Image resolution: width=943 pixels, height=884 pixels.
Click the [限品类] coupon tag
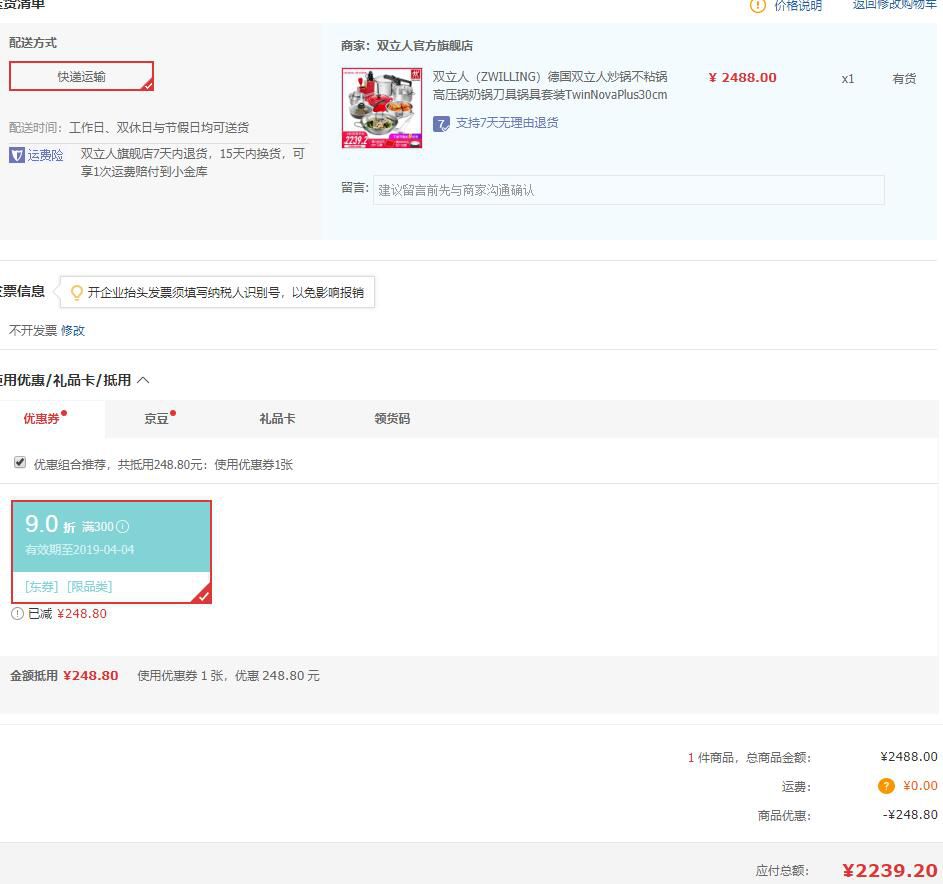[x=90, y=586]
